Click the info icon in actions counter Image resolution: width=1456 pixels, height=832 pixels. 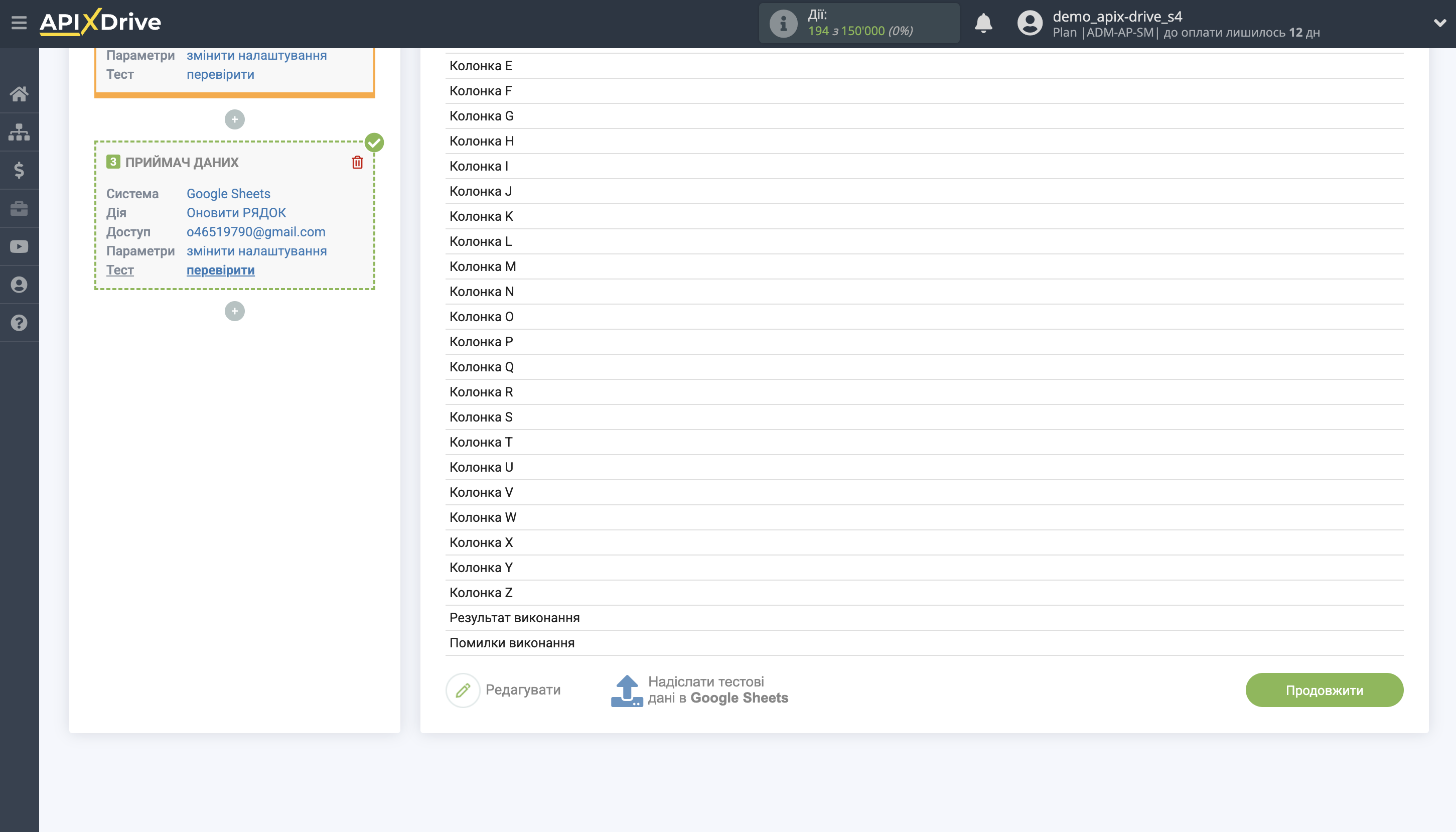pyautogui.click(x=782, y=23)
